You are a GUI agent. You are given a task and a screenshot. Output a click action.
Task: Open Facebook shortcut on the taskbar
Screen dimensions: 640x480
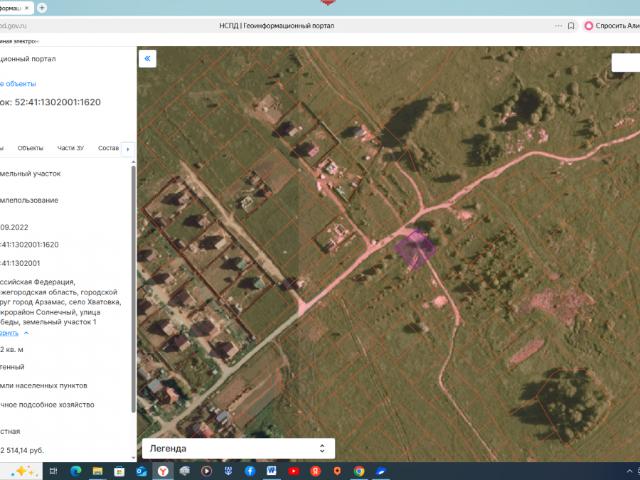click(x=250, y=471)
